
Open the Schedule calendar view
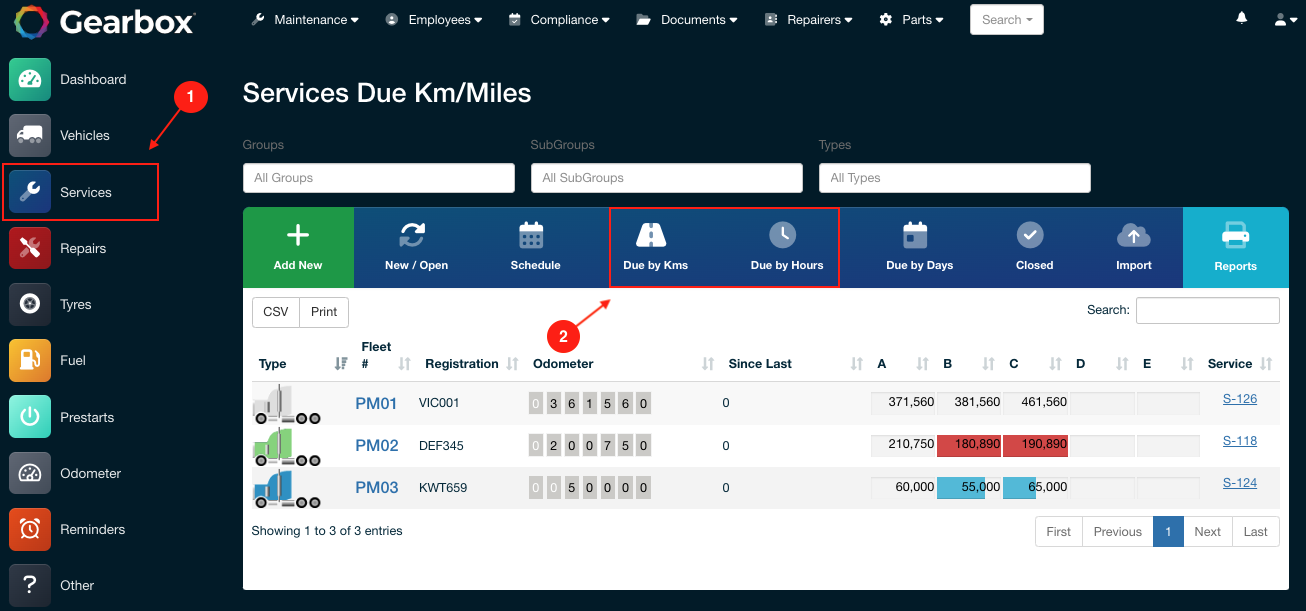535,247
